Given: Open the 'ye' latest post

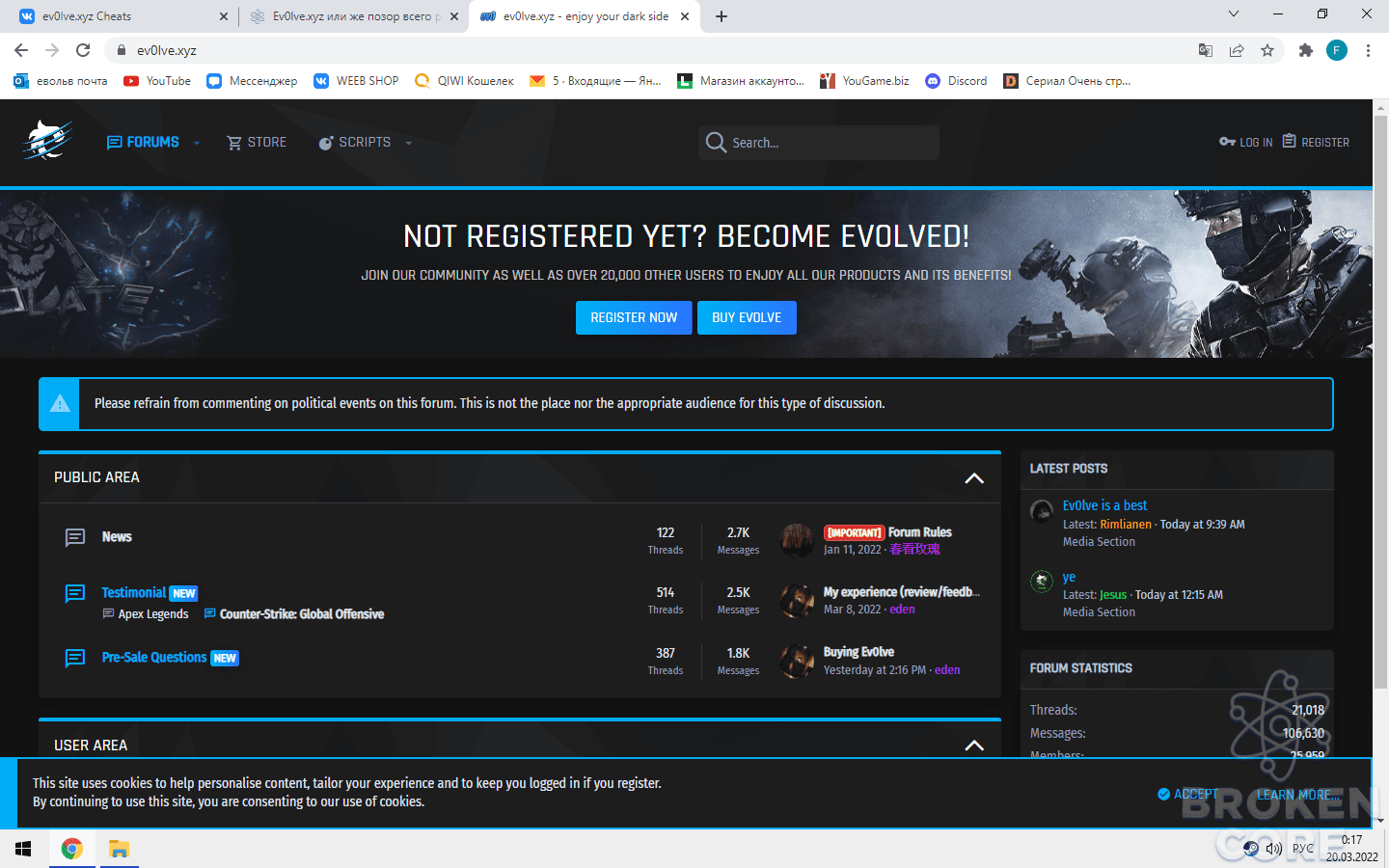Looking at the screenshot, I should 1069,577.
